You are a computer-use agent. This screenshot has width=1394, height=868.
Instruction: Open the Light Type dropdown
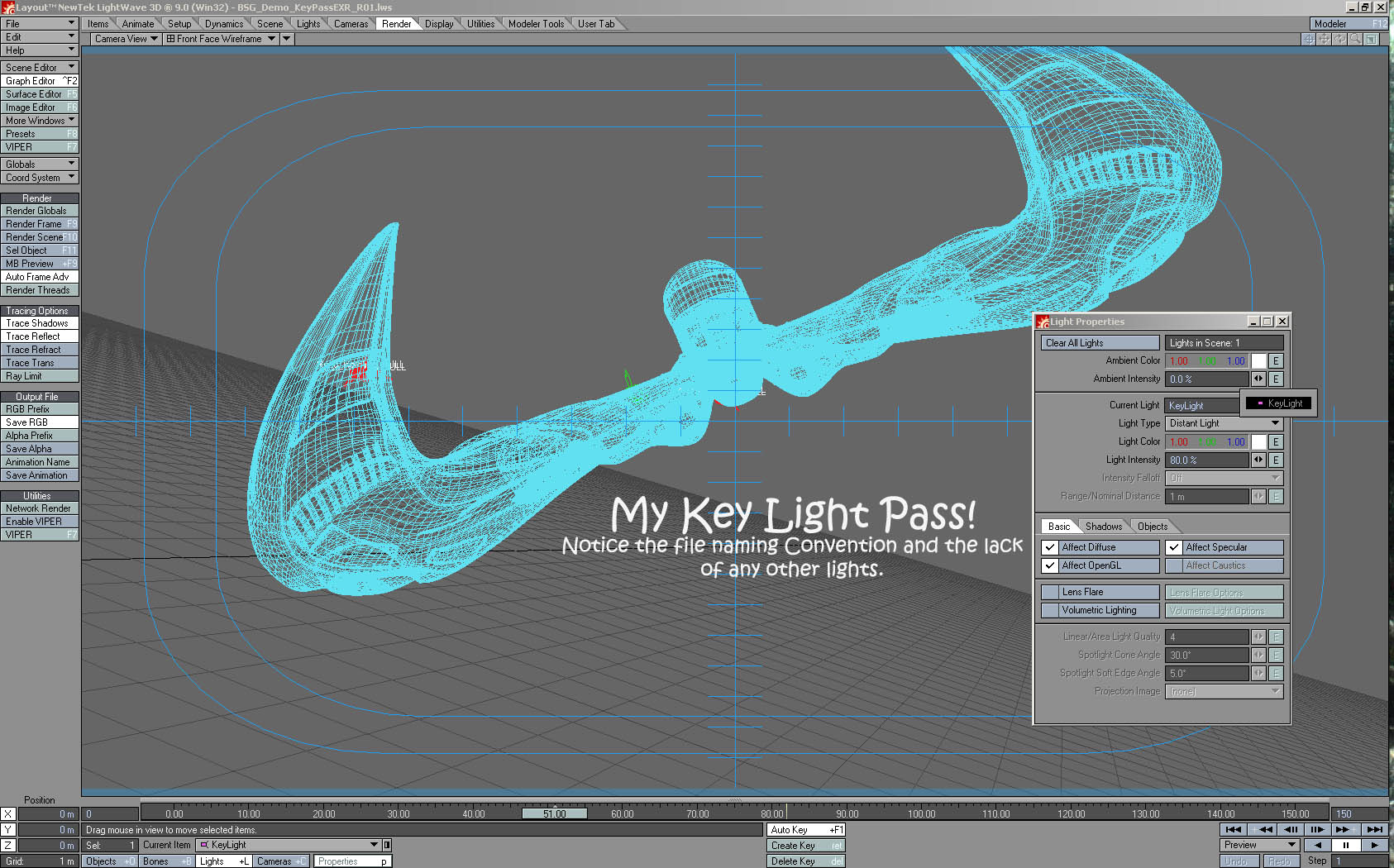tap(1224, 423)
